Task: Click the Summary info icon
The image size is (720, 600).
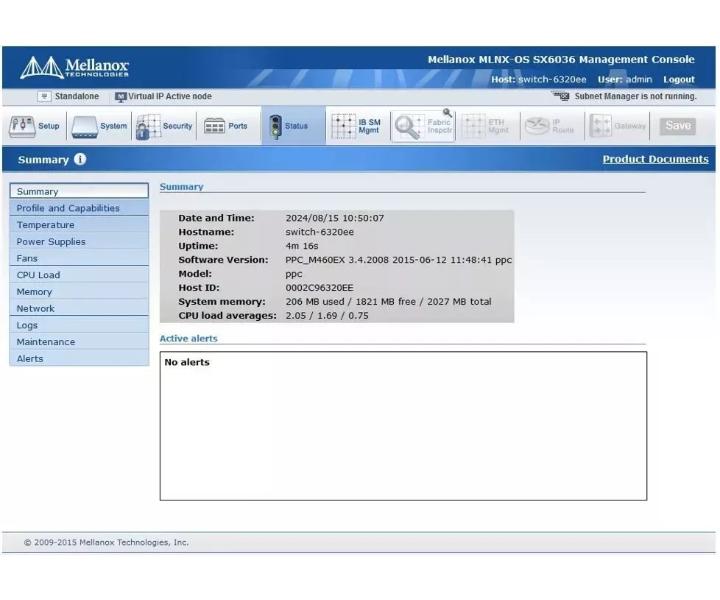Action: point(80,159)
